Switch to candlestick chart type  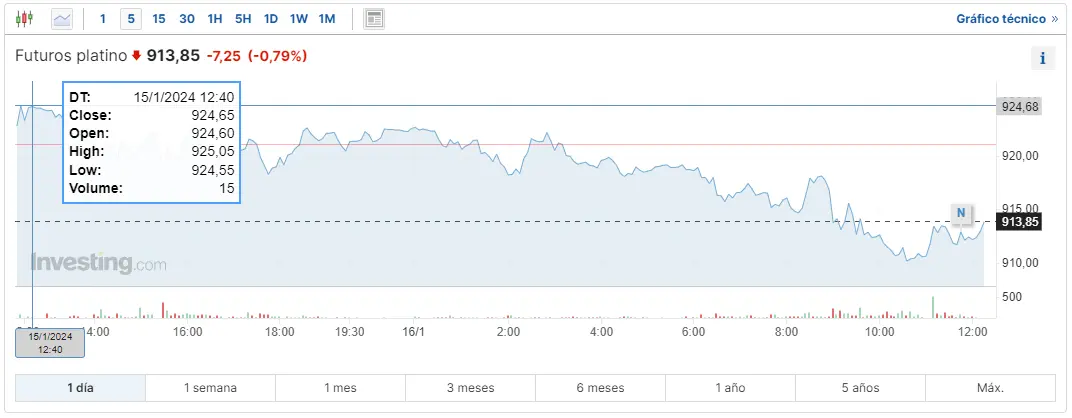coord(25,19)
